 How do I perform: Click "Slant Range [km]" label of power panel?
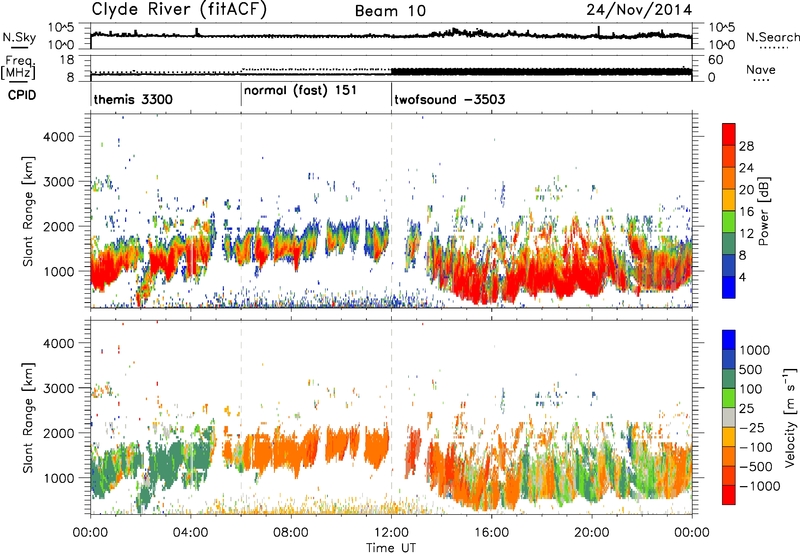click(28, 211)
